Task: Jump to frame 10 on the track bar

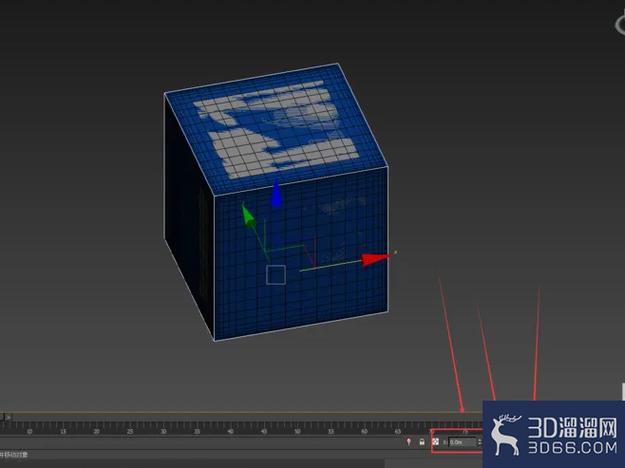Action: coord(29,431)
